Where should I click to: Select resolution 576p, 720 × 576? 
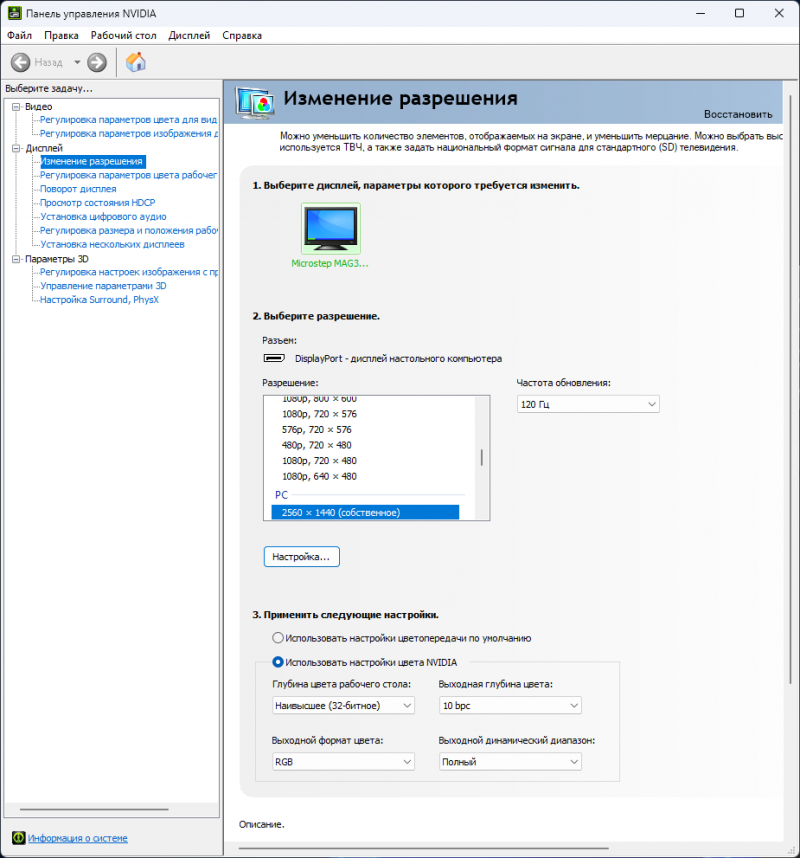tap(317, 430)
